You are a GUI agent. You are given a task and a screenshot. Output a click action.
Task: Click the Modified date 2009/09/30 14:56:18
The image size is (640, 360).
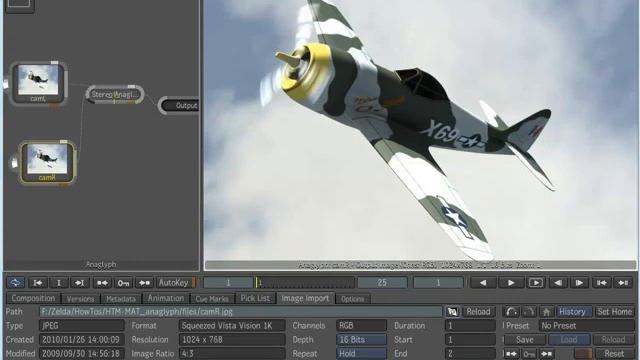(82, 353)
